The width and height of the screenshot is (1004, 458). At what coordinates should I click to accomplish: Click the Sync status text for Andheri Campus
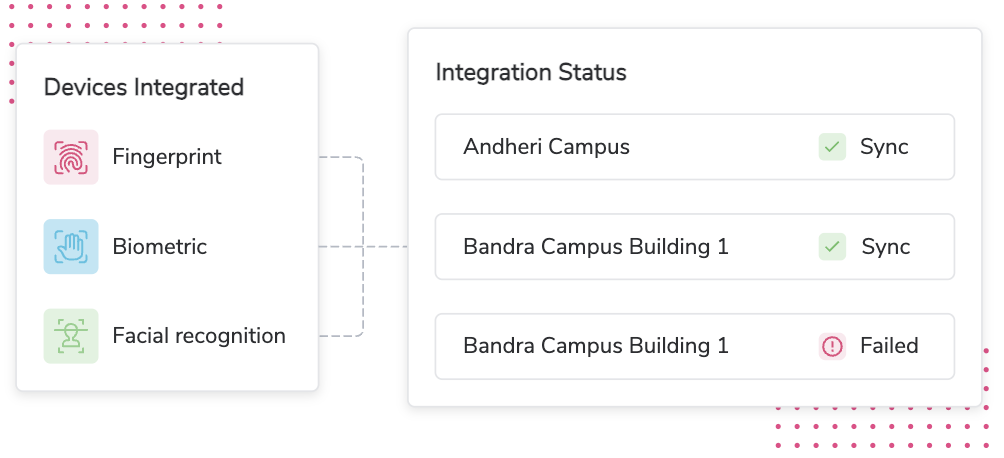(884, 147)
